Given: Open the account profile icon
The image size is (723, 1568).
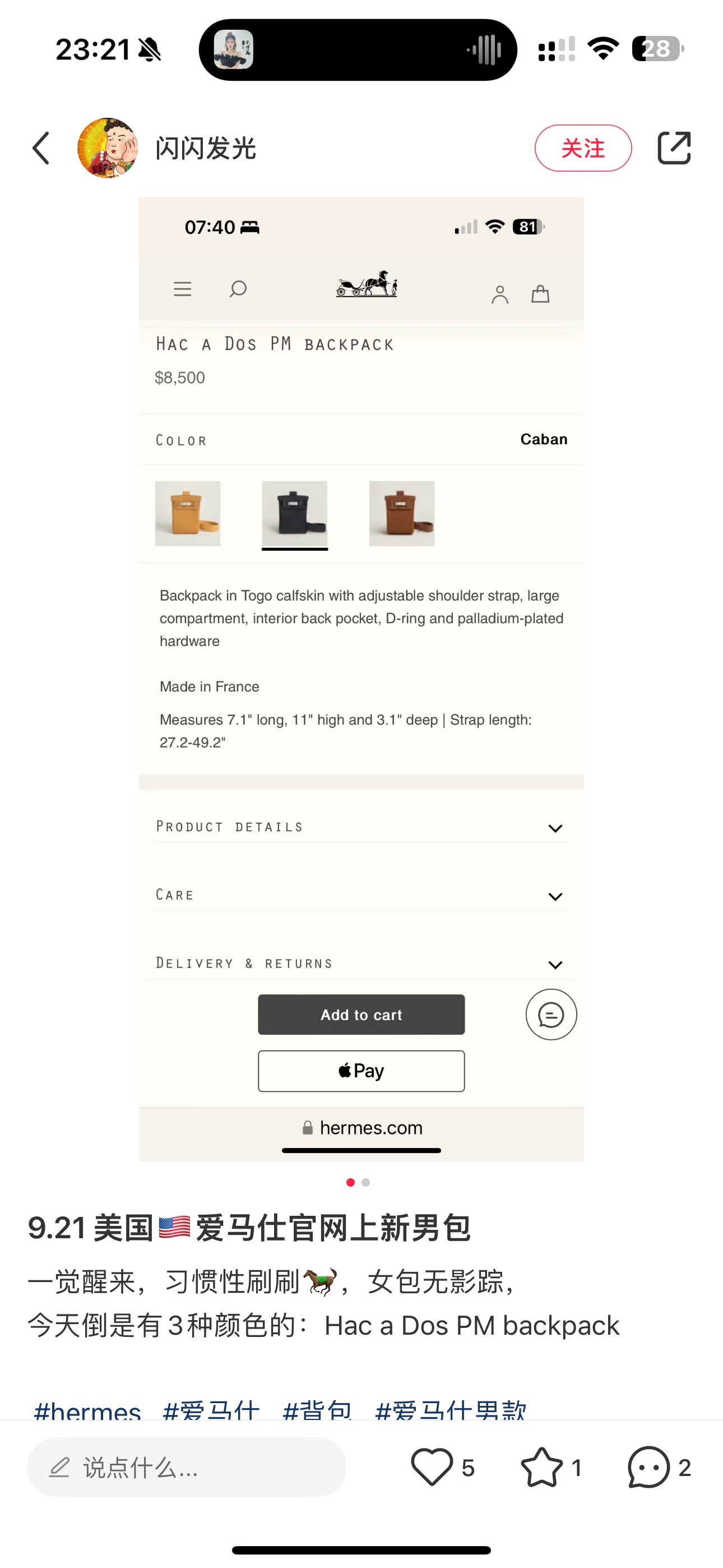Looking at the screenshot, I should [499, 294].
